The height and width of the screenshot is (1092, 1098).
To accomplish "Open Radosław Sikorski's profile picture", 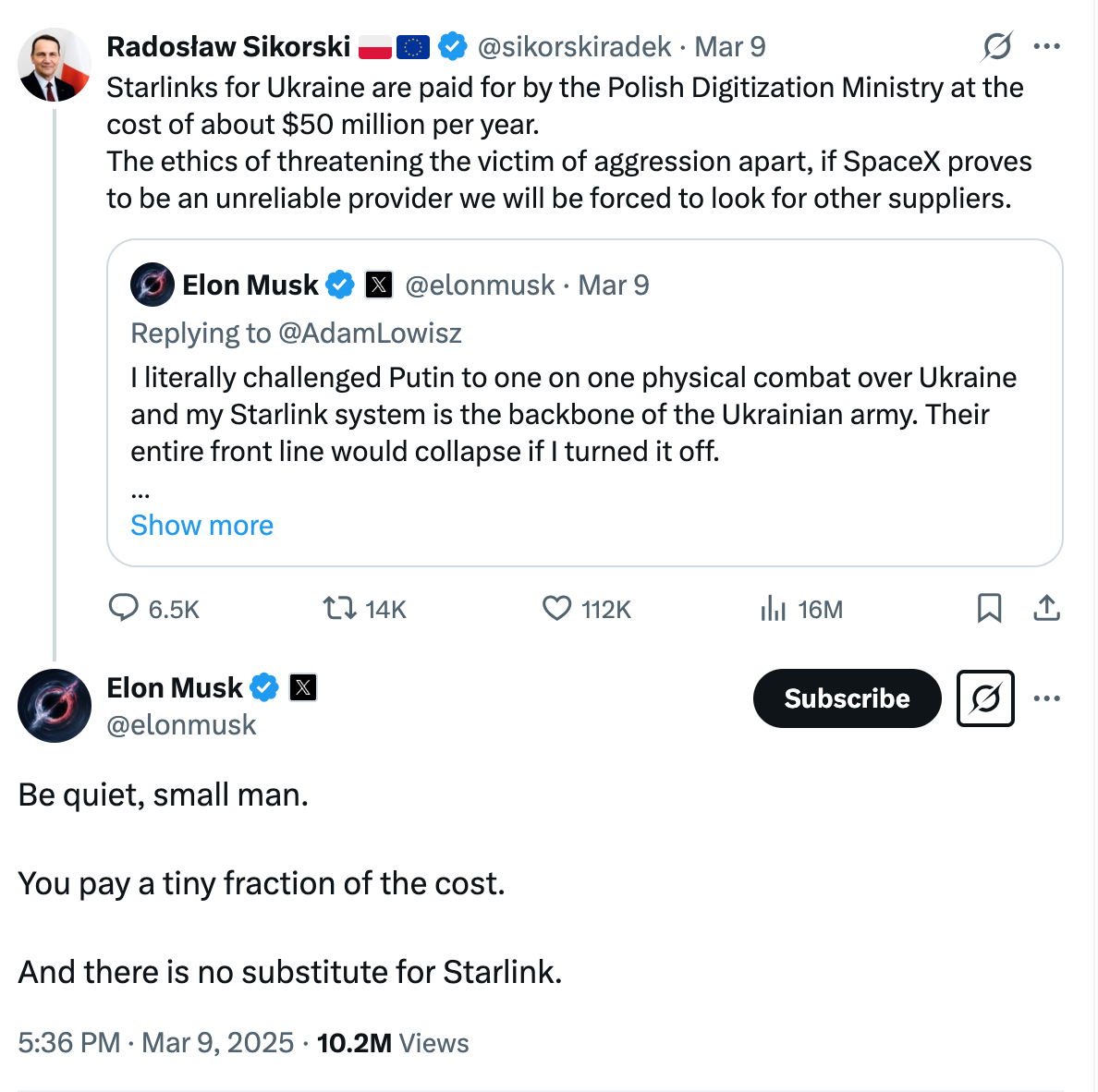I will click(x=54, y=65).
